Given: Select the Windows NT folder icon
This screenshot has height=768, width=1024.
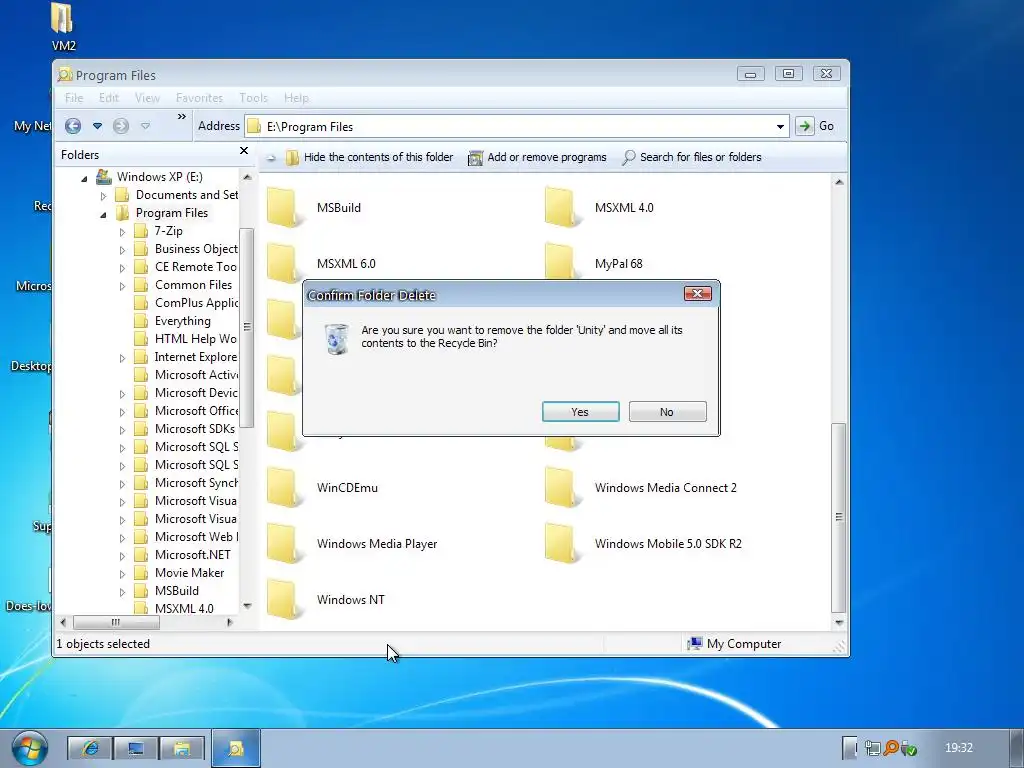Looking at the screenshot, I should pos(283,600).
